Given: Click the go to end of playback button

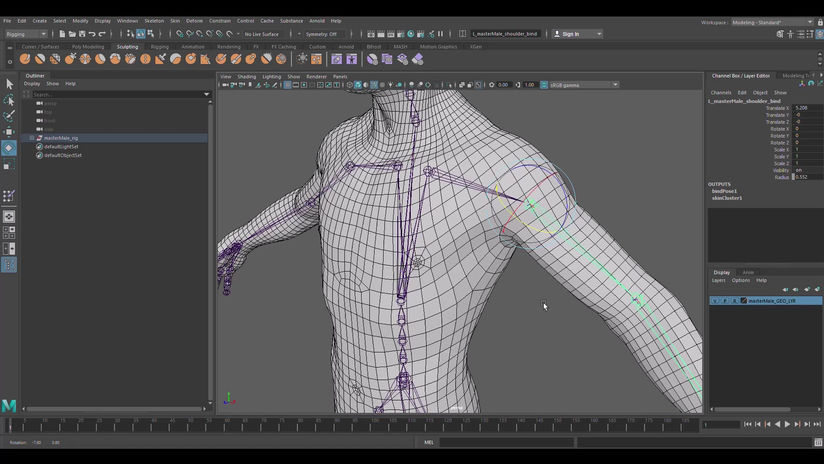Looking at the screenshot, I should (817, 424).
